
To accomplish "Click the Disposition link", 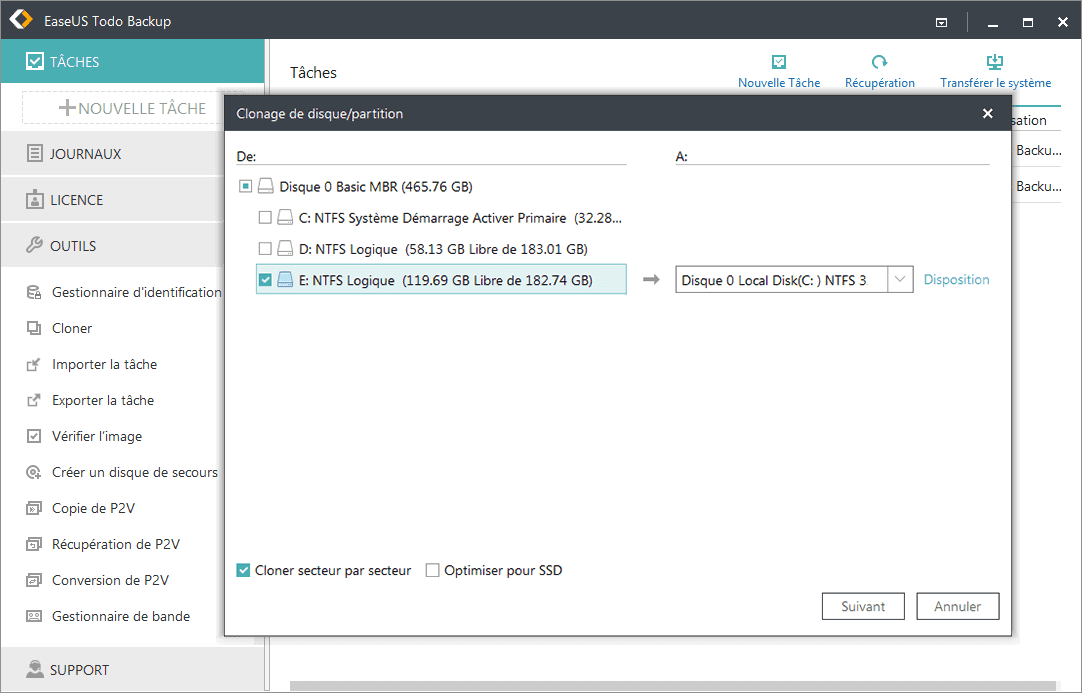I will click(956, 280).
